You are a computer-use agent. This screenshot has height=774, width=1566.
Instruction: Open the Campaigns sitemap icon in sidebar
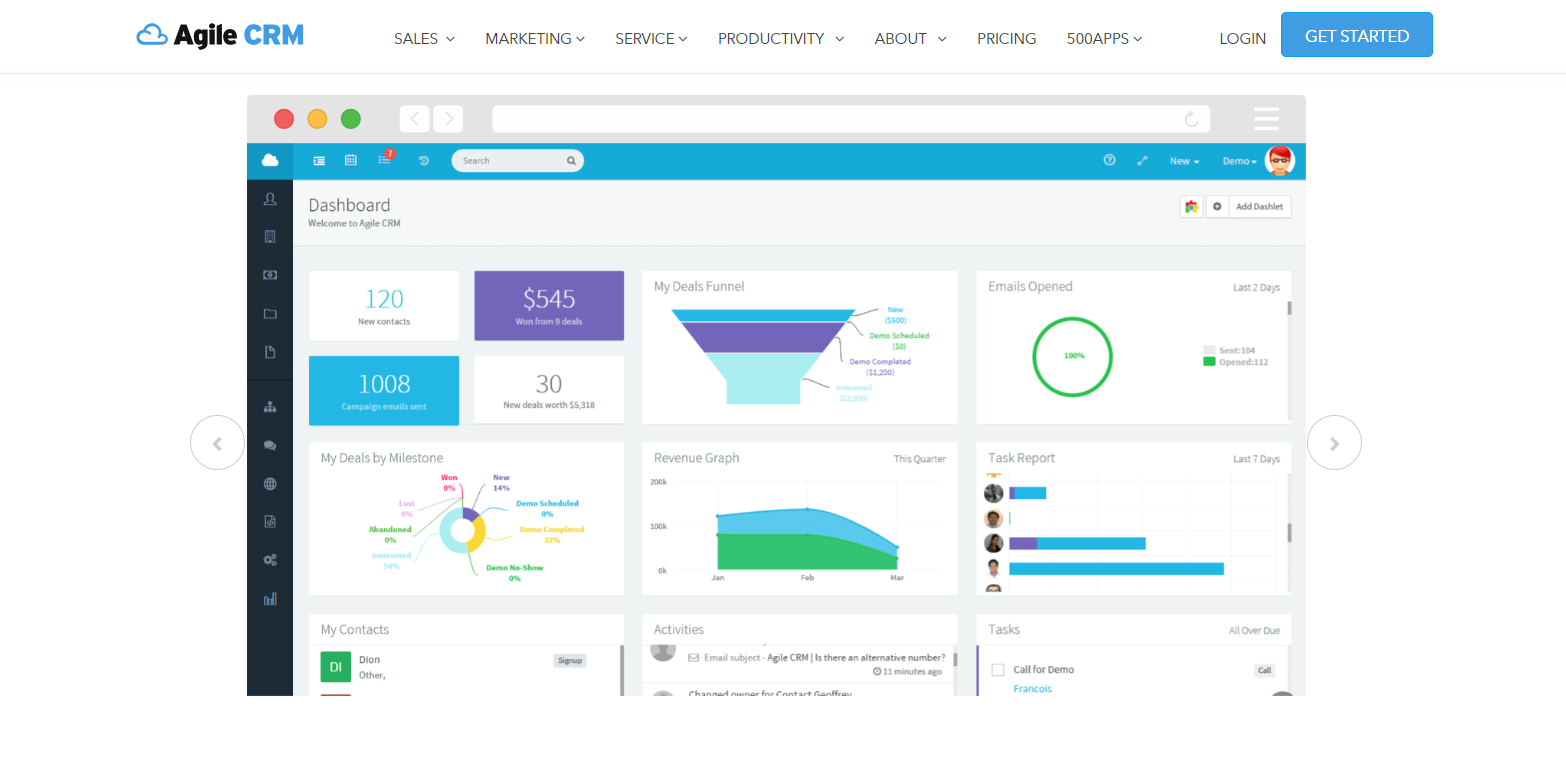pyautogui.click(x=270, y=407)
